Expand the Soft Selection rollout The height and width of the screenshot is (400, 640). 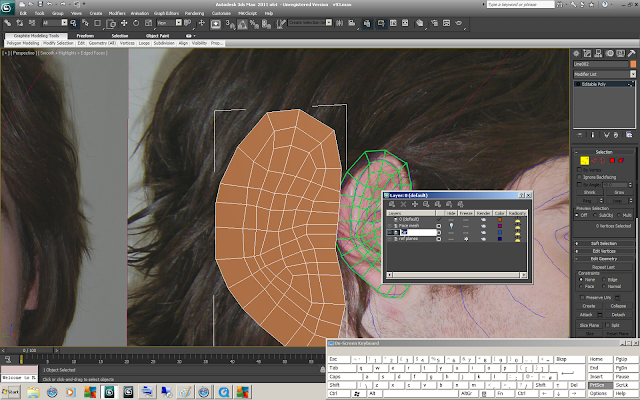605,243
